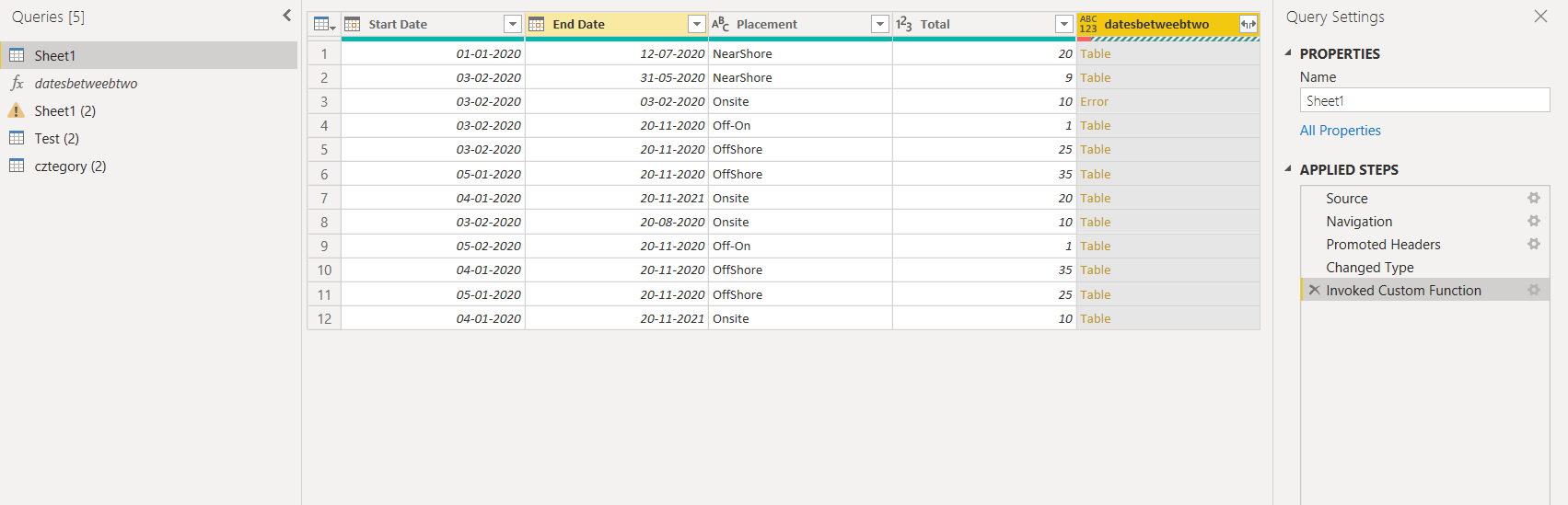Select row number 5 in the grid
Image resolution: width=1568 pixels, height=505 pixels.
pyautogui.click(x=324, y=149)
